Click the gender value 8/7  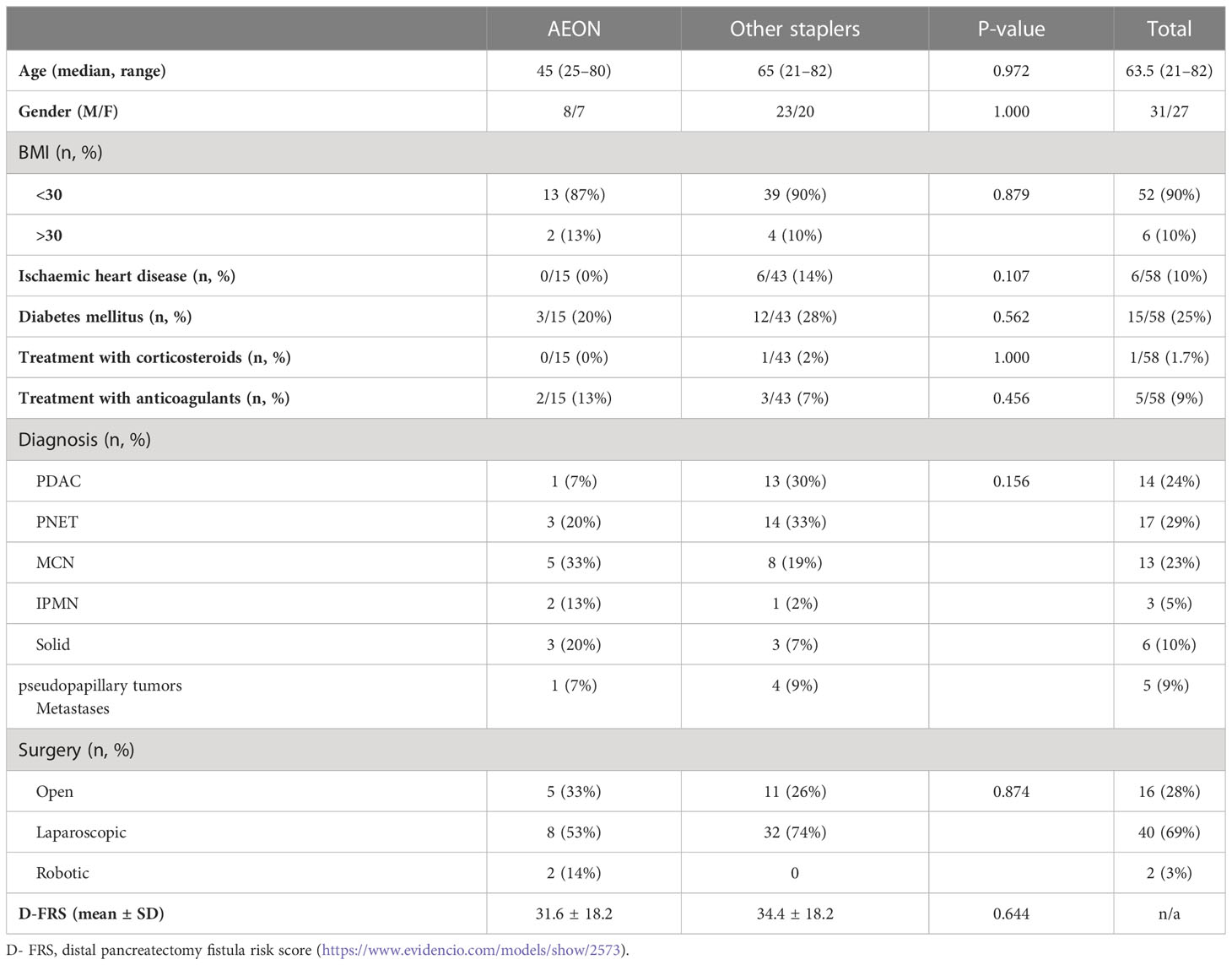tap(574, 111)
